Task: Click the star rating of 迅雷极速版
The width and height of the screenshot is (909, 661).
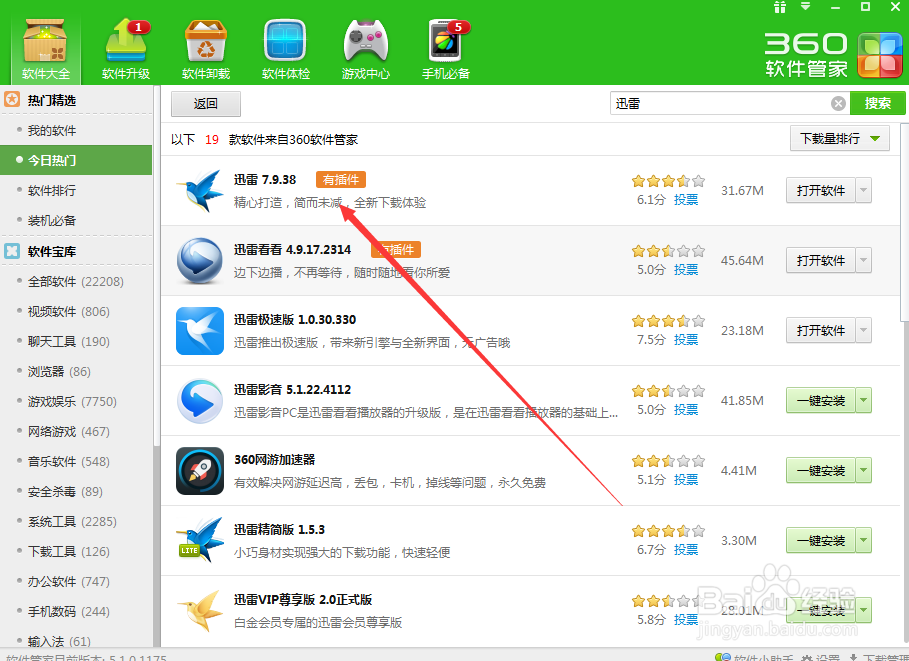Action: pos(668,321)
